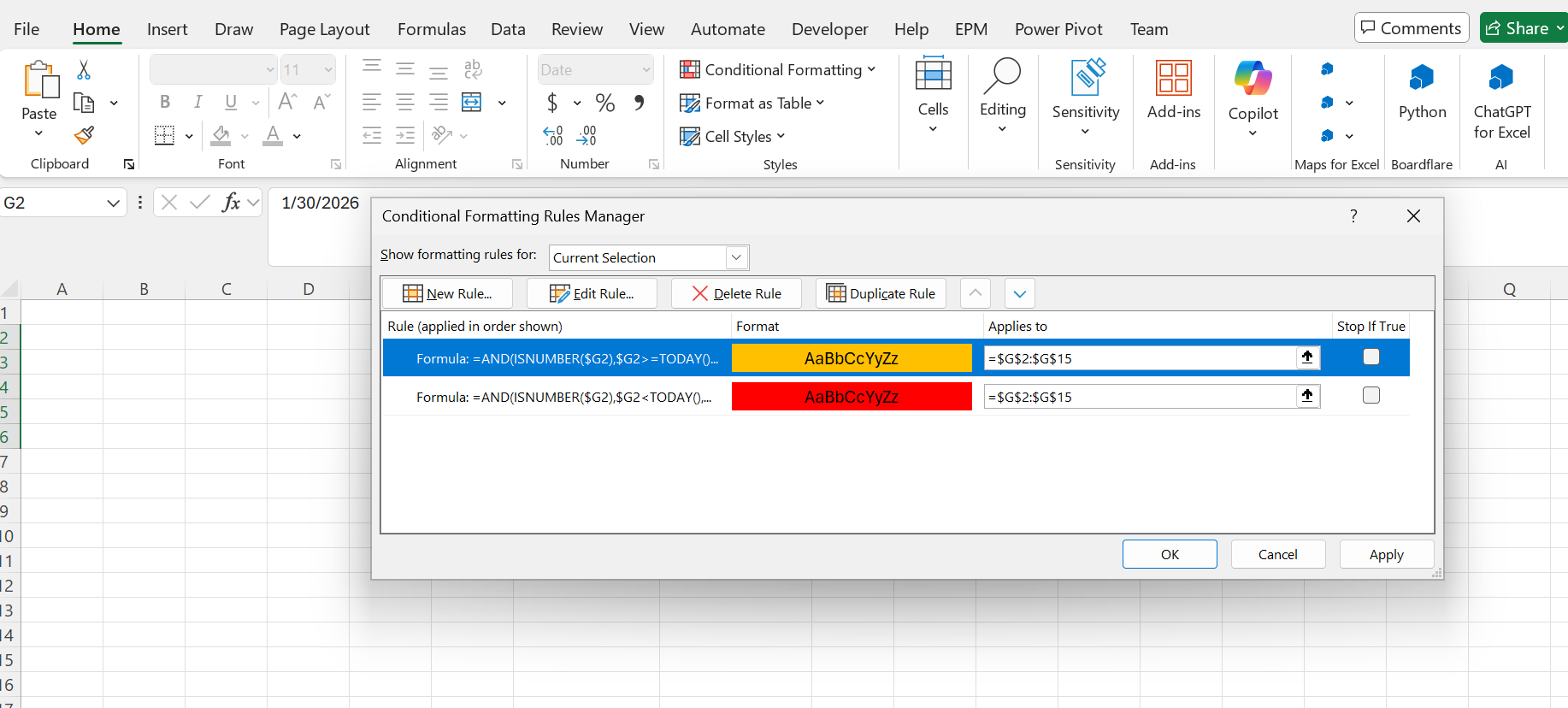Click the Decrease Font Size icon
The image size is (1568, 708).
(321, 103)
